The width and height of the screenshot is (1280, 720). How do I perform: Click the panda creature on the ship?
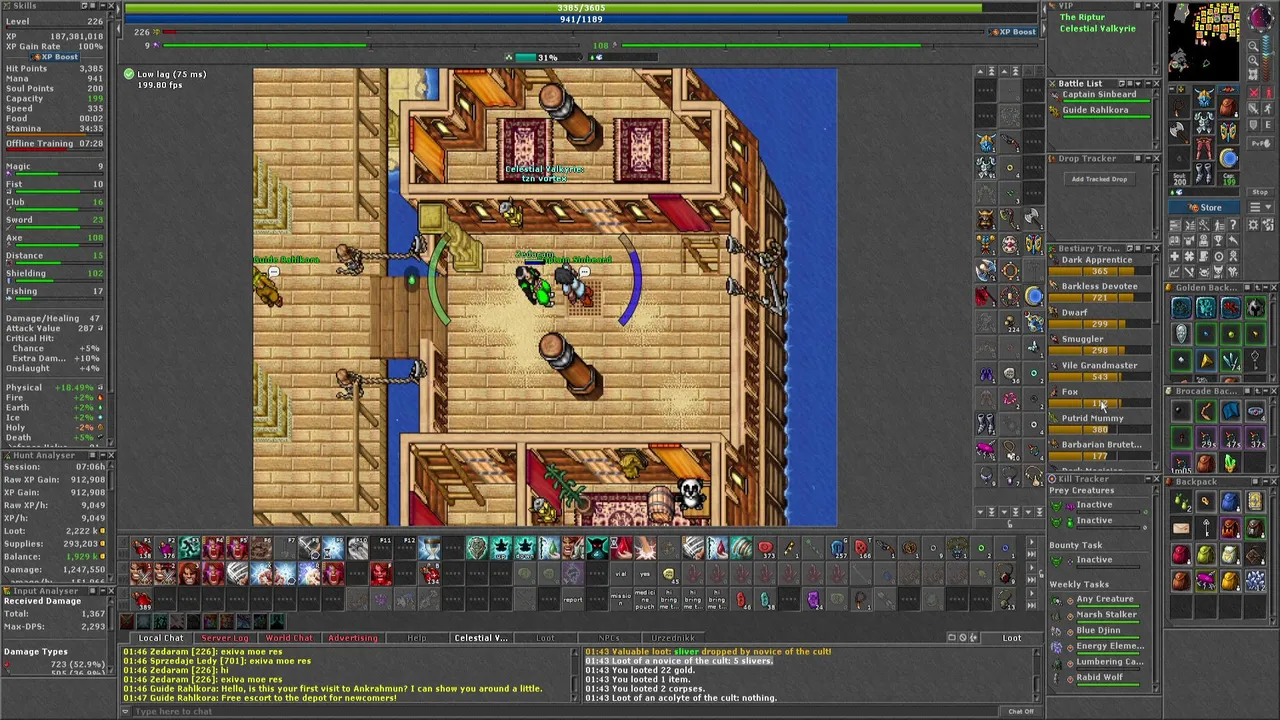point(691,492)
